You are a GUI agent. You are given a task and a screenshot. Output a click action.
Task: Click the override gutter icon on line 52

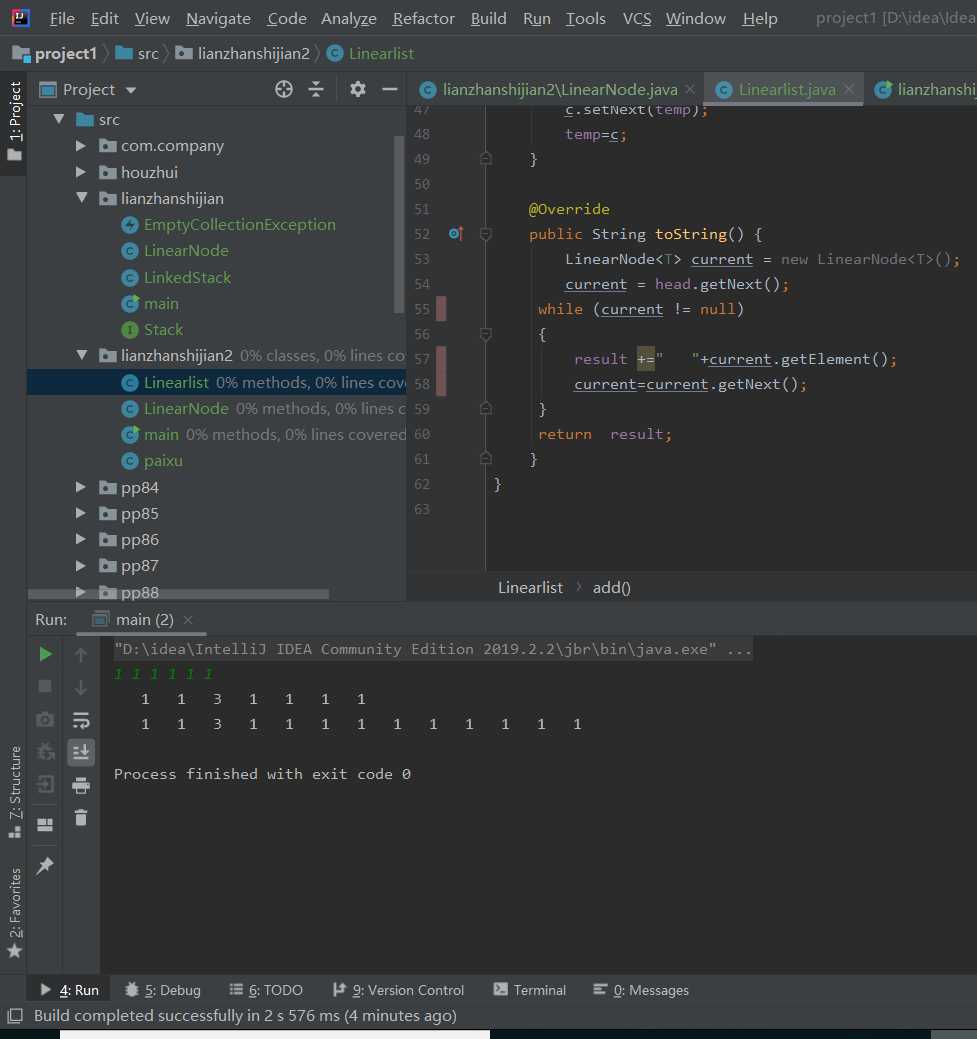(455, 233)
